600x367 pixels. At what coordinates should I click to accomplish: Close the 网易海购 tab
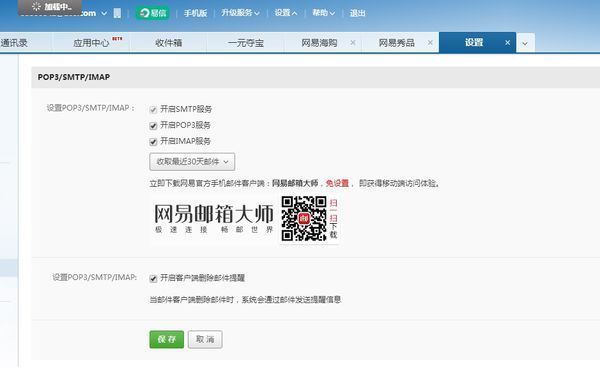tap(353, 43)
